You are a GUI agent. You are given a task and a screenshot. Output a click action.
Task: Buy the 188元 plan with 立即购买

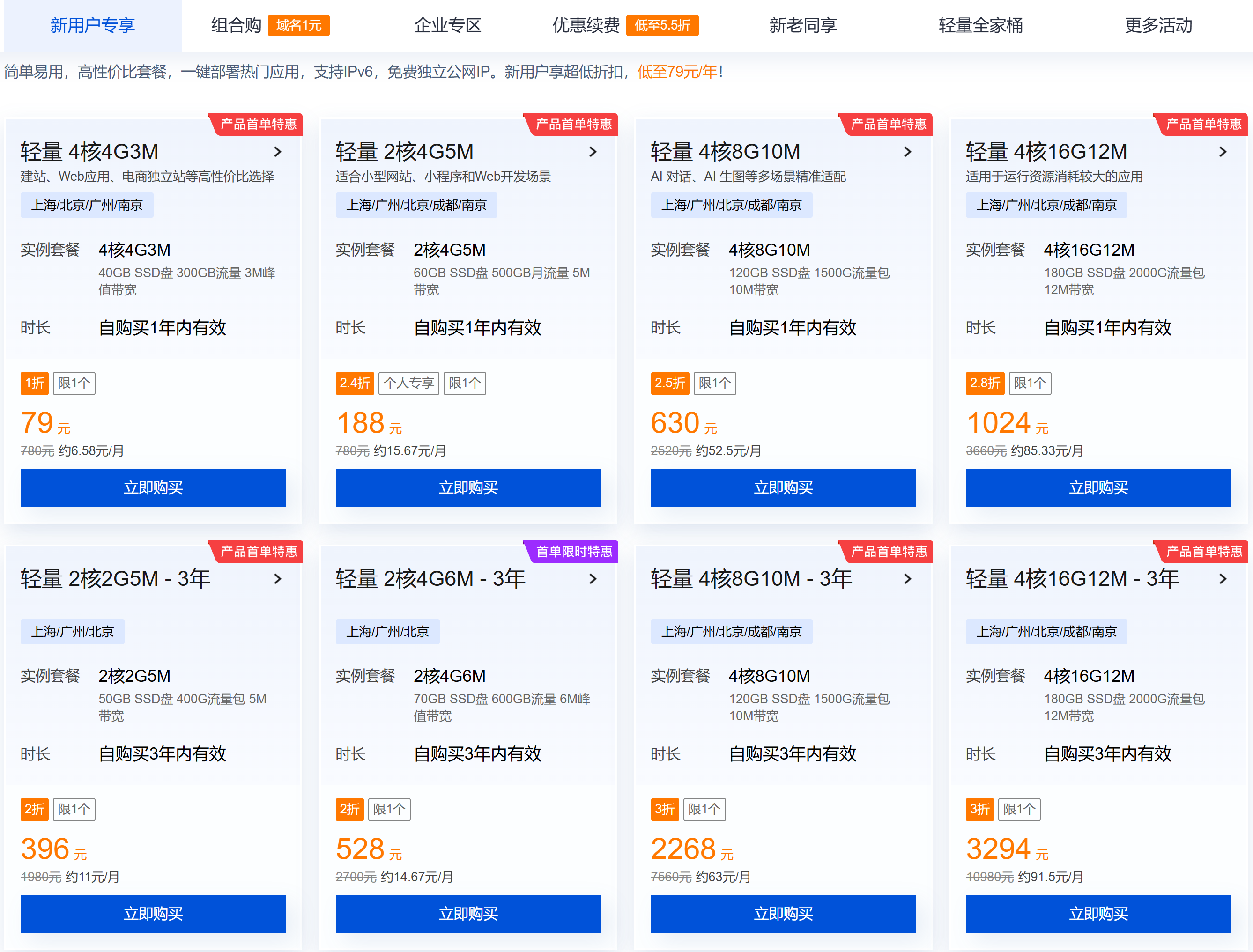[468, 488]
